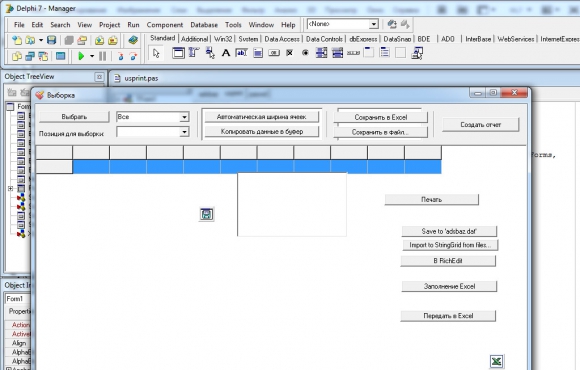Screen dimensions: 580x370
Task: Click the 'Сохранить в Excel' button
Action: coord(381,117)
